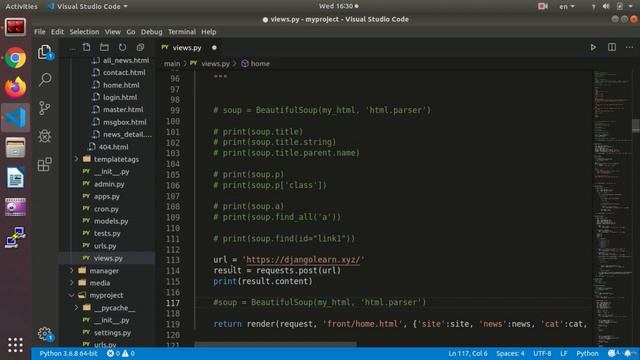Click the https://djangolearn.xyz/ link in code

pyautogui.click(x=303, y=260)
